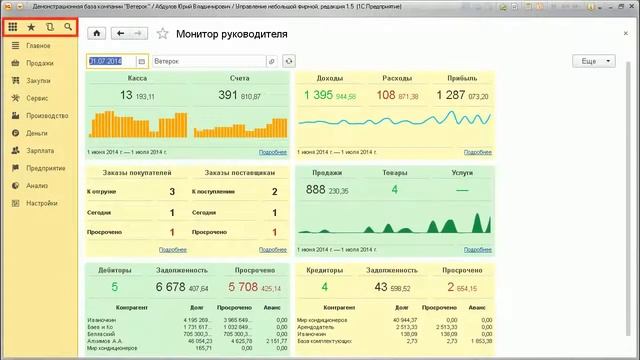The width and height of the screenshot is (640, 360).
Task: Click the green Продажи area chart
Action: click(394, 222)
